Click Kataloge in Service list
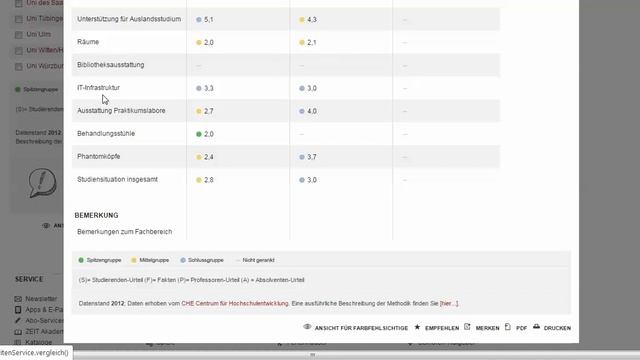Image resolution: width=640 pixels, height=360 pixels. pos(39,342)
